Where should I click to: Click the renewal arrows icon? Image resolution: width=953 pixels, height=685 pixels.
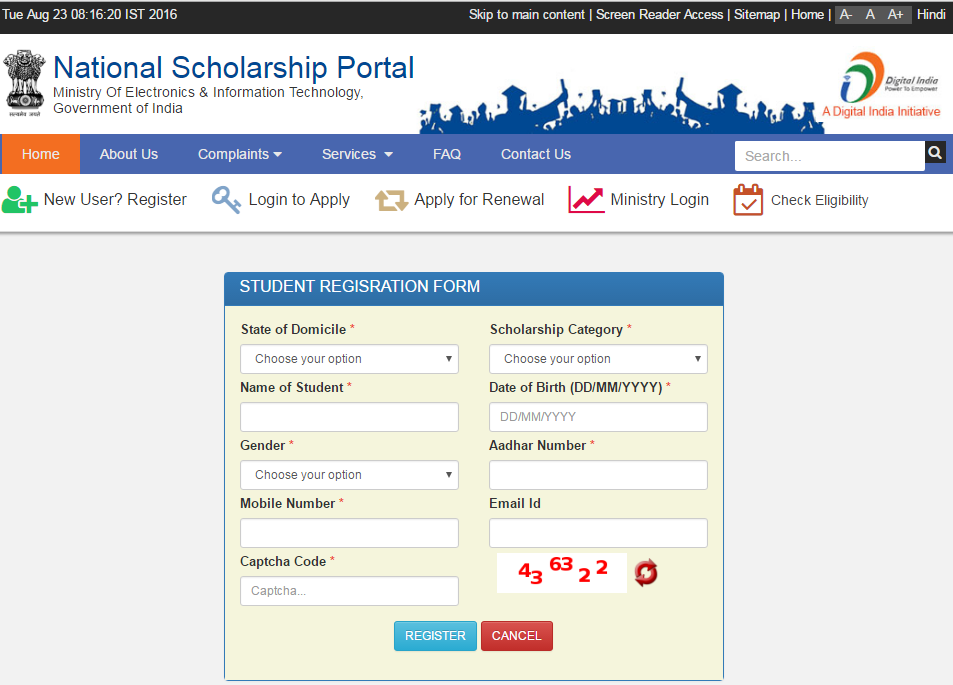tap(391, 200)
